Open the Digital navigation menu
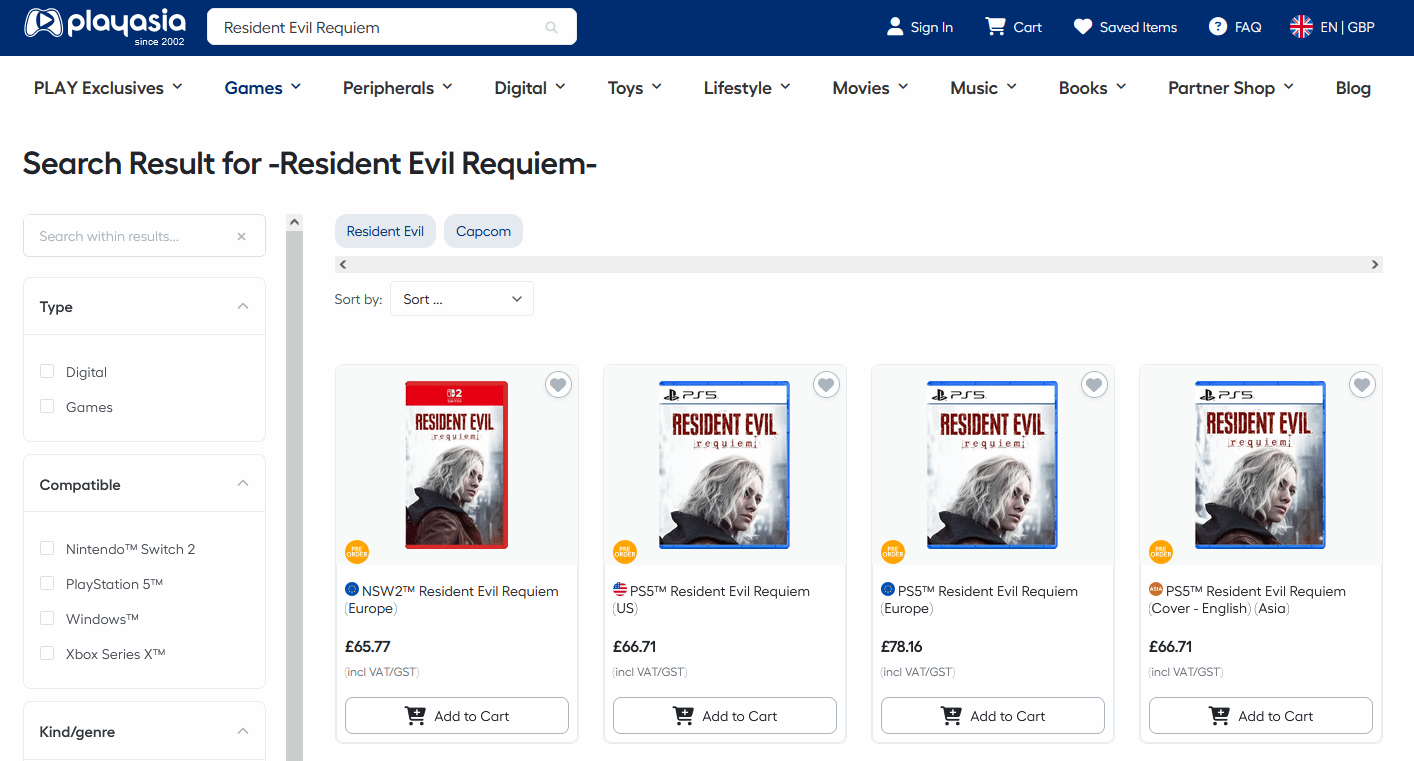Viewport: 1414px width, 761px height. (530, 88)
